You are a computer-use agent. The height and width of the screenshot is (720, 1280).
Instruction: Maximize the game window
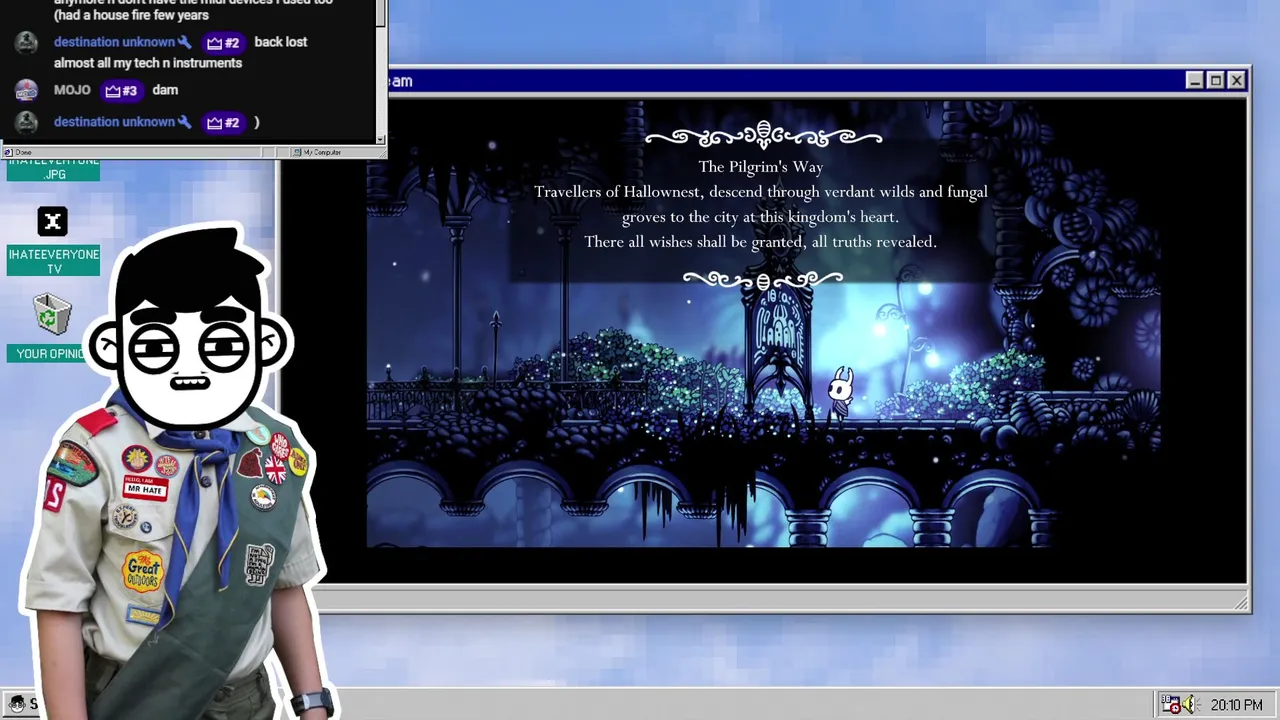tap(1215, 81)
